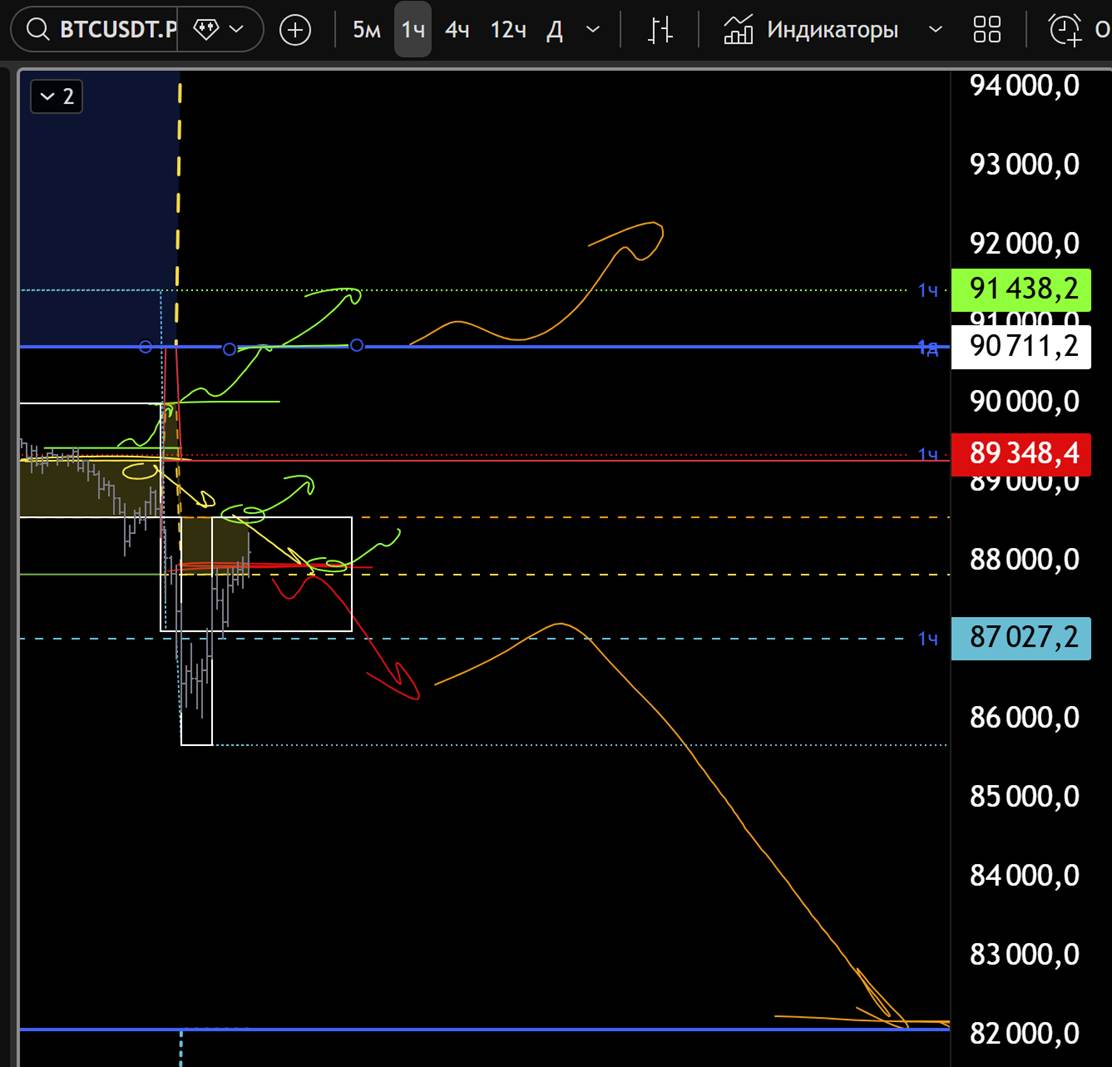
Task: Select the 5м timeframe
Action: [366, 30]
